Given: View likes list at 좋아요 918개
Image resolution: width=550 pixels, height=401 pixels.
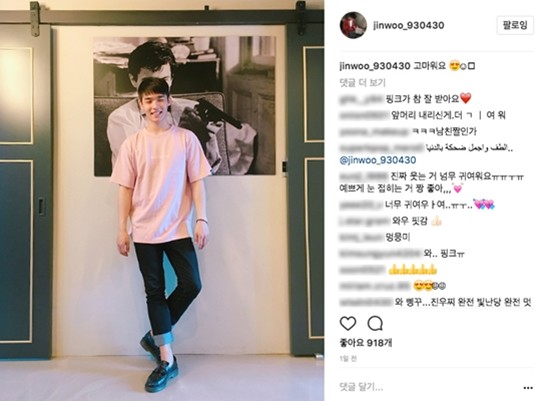Looking at the screenshot, I should pyautogui.click(x=366, y=343).
